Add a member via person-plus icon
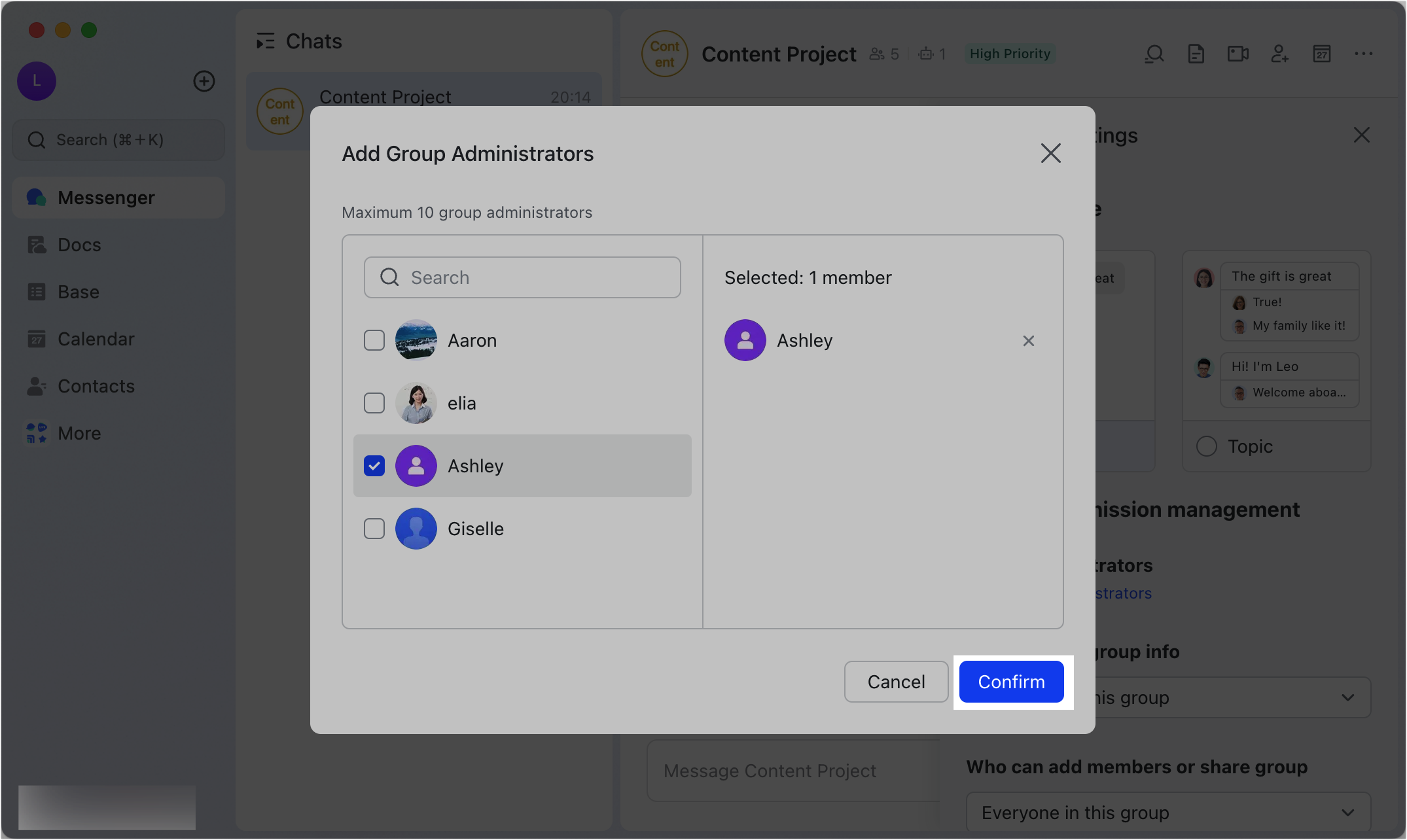The image size is (1407, 840). (x=1281, y=54)
